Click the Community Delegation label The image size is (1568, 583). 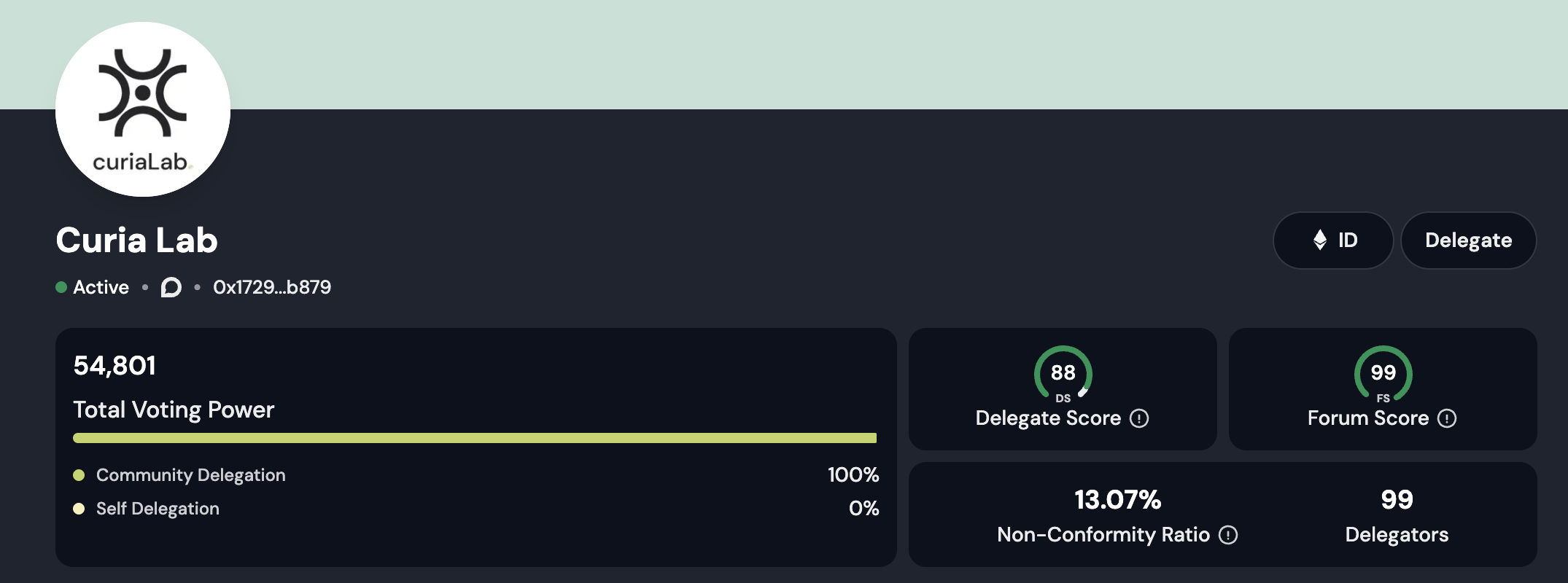coord(191,475)
